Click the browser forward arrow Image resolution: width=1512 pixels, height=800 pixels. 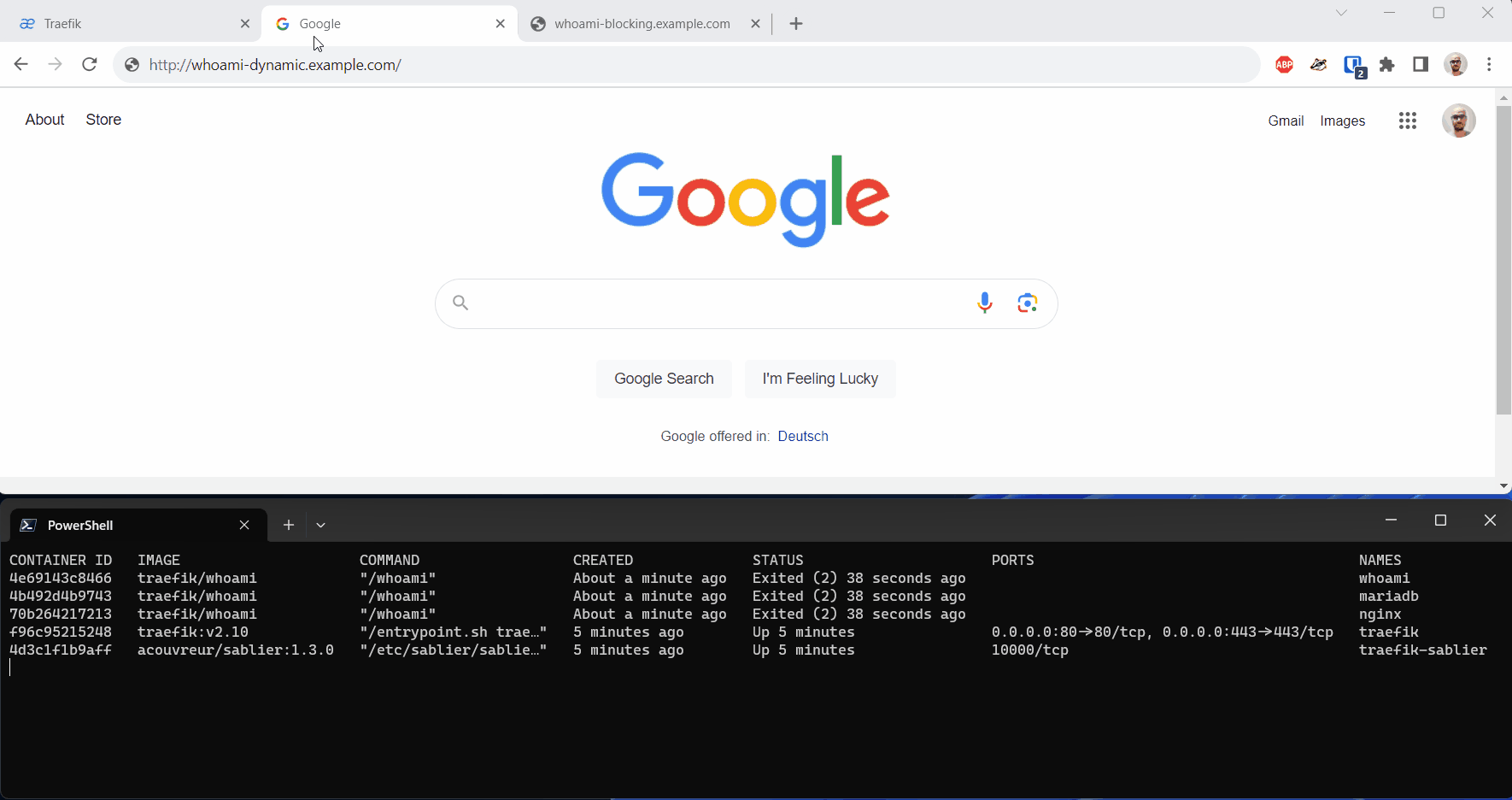point(56,64)
